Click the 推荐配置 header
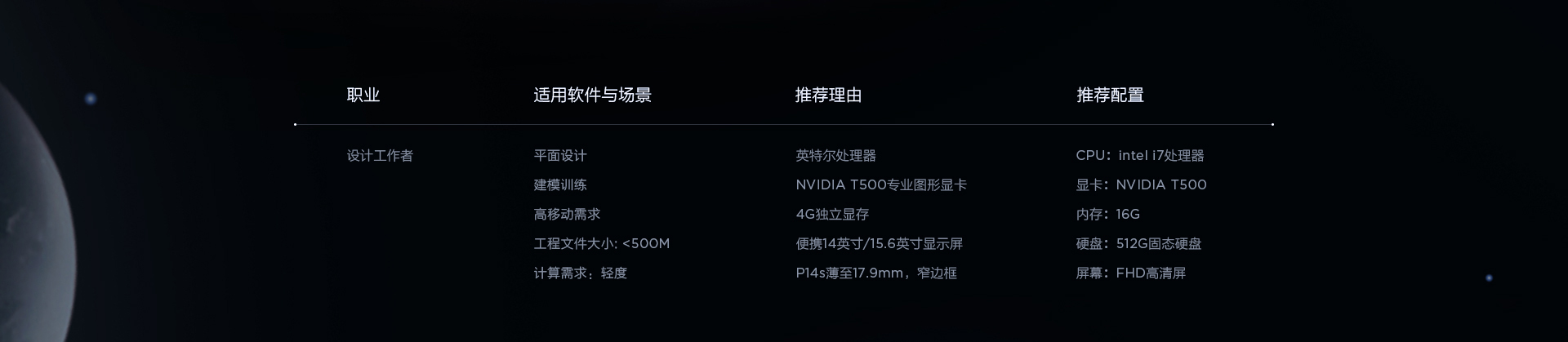Screen dimensions: 1568x342 point(1110,95)
